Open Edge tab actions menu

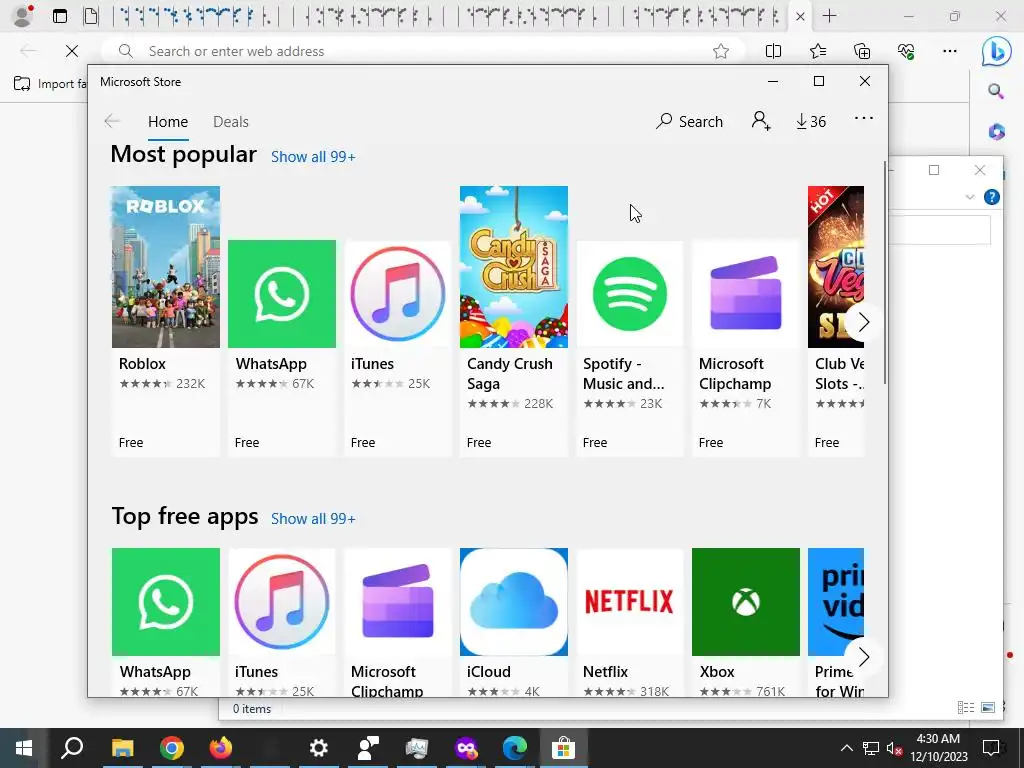pos(59,16)
